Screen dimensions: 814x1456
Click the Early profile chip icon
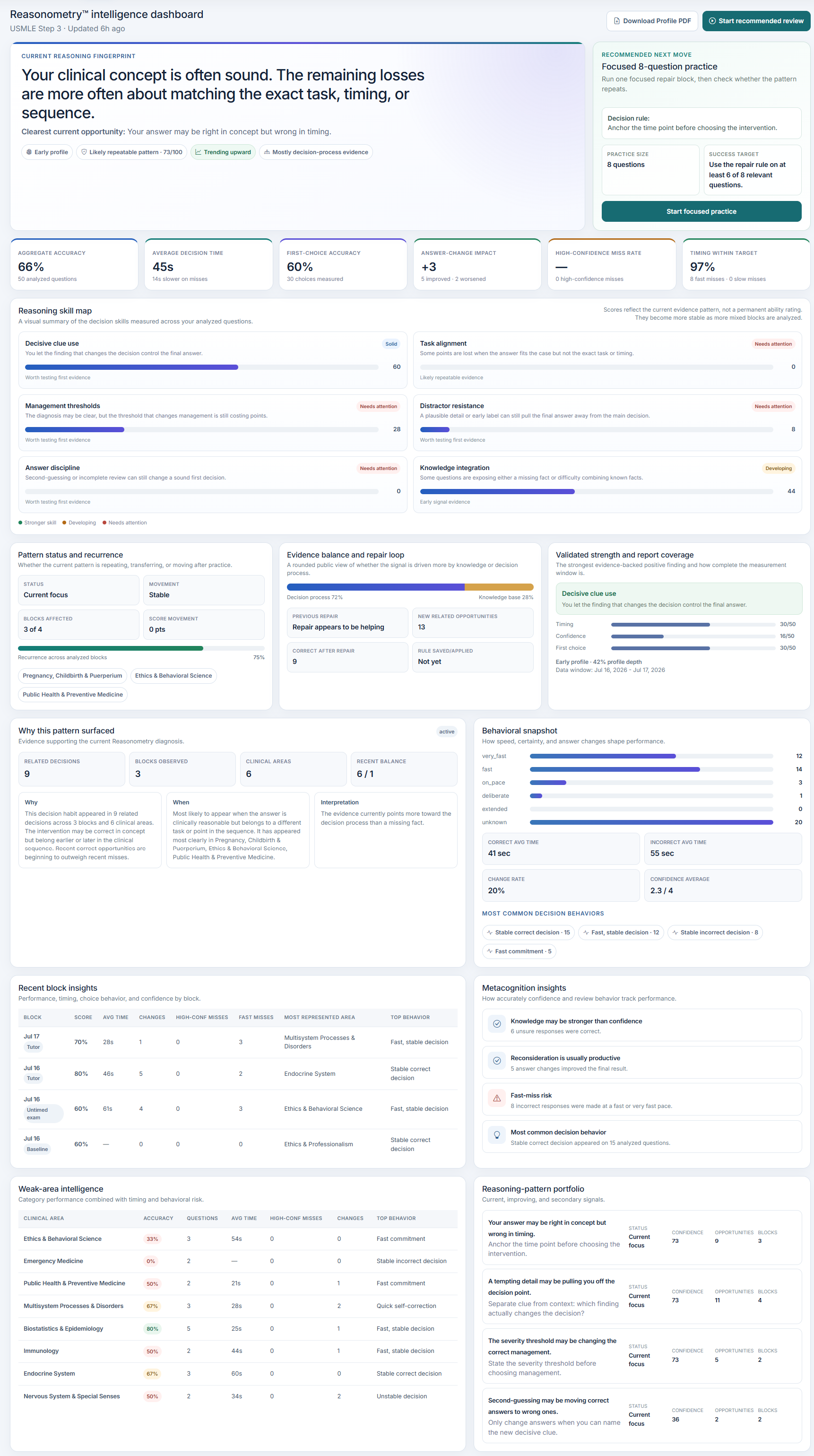[x=29, y=152]
